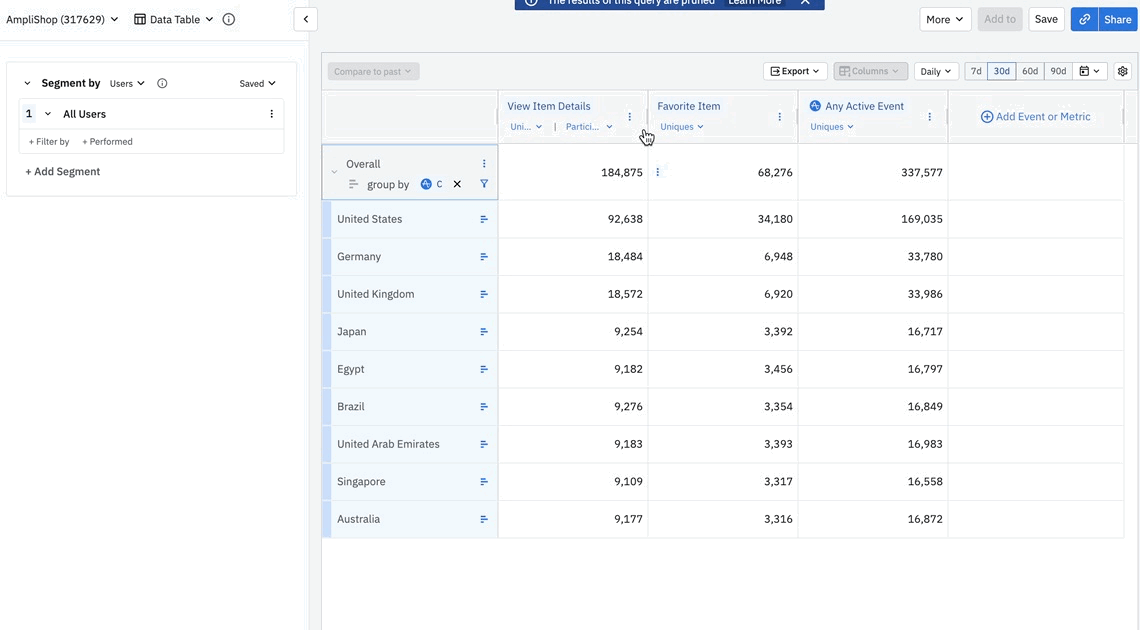The height and width of the screenshot is (630, 1140).
Task: Click the filter funnel icon in Overall row
Action: pos(484,184)
